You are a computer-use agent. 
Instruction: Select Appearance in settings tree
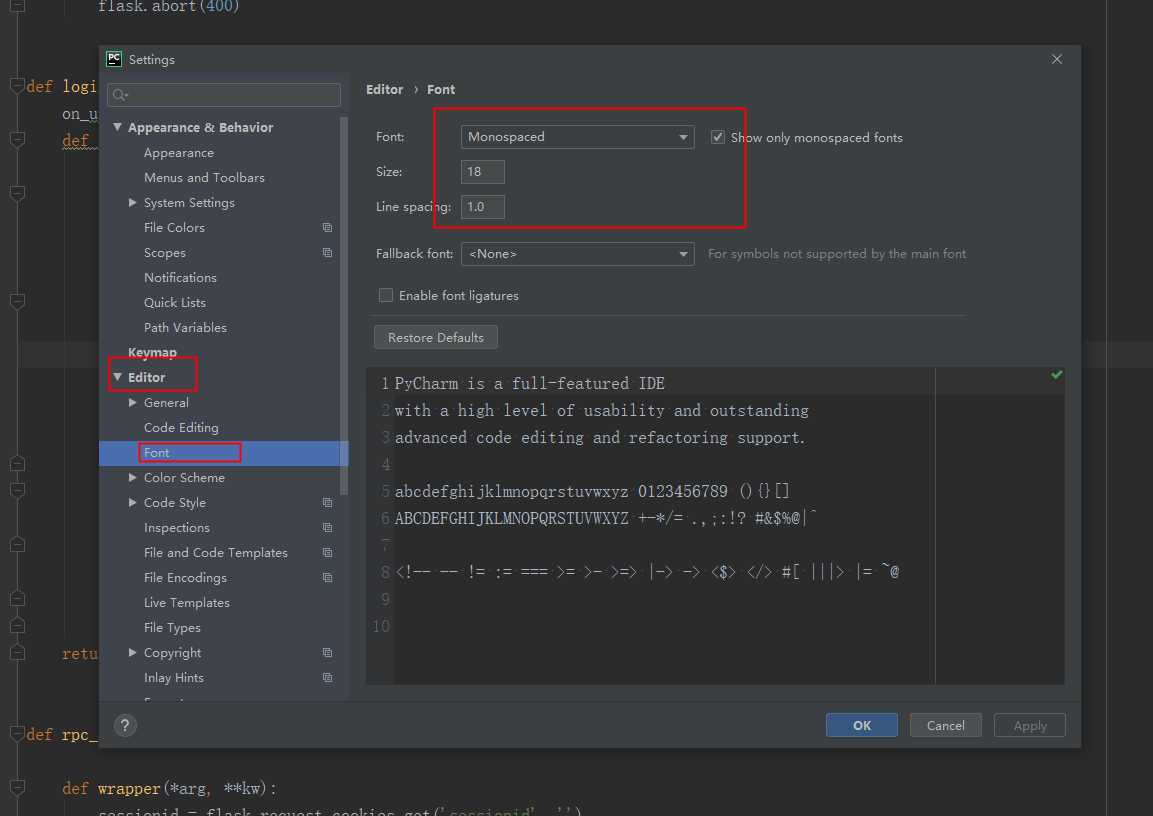[179, 153]
